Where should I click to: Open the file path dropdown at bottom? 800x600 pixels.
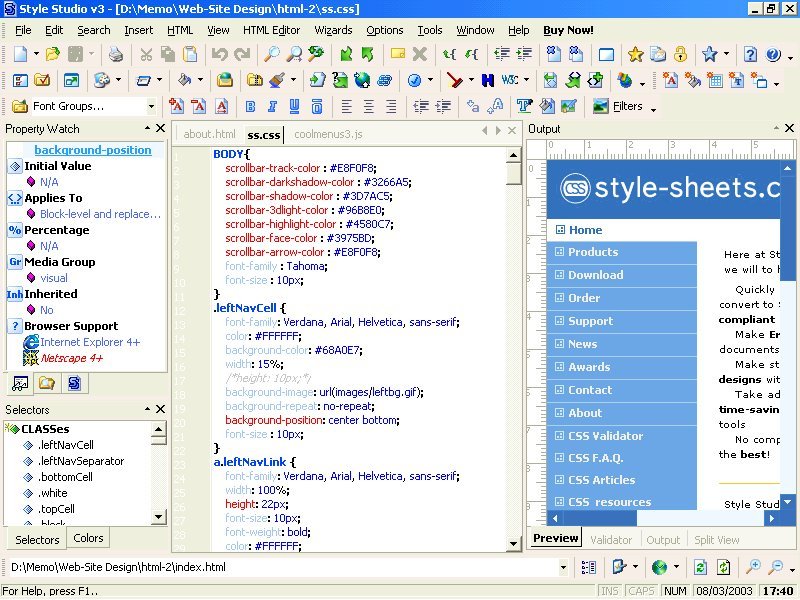(563, 567)
